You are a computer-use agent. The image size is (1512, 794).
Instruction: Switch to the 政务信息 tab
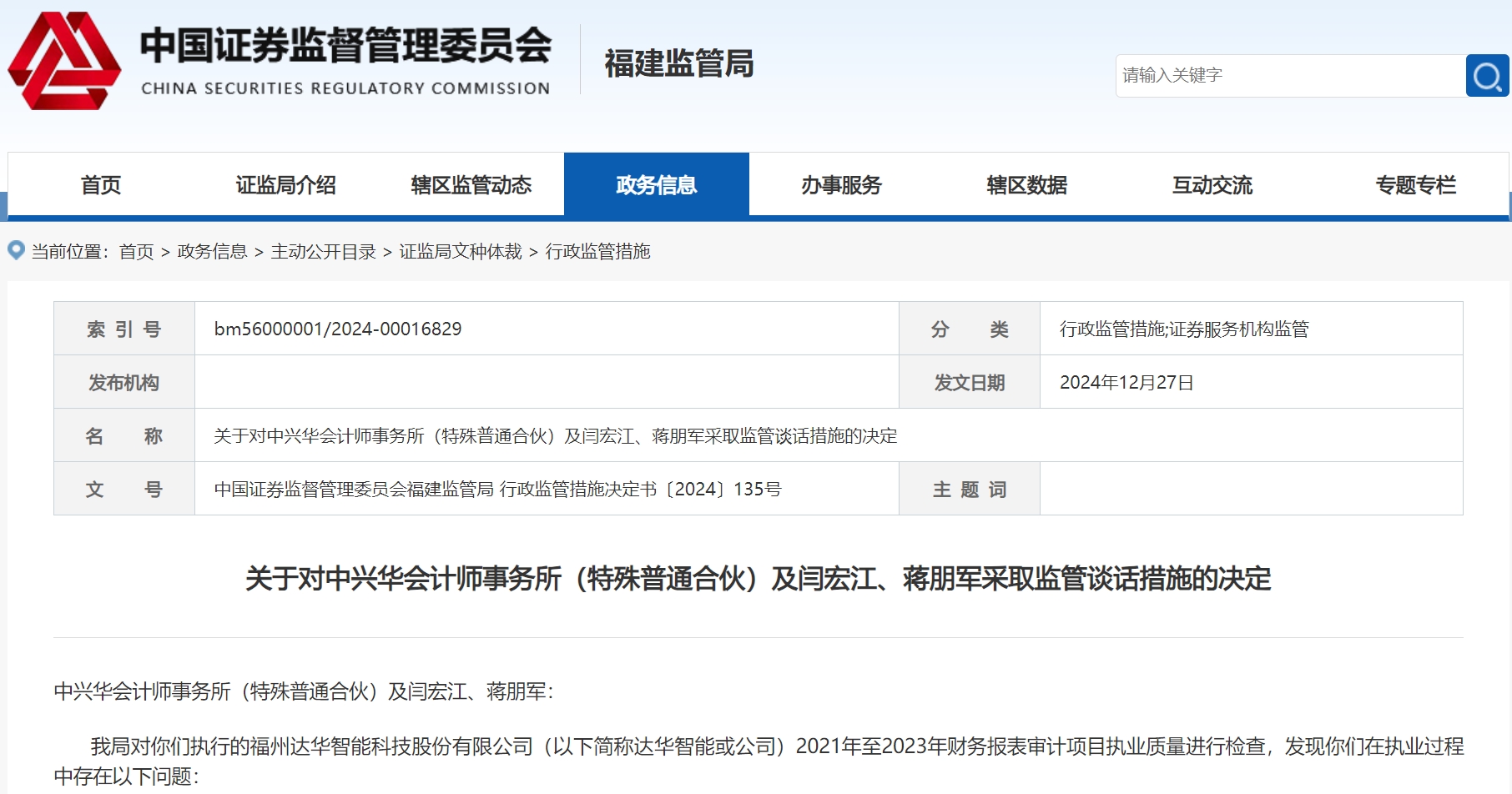click(658, 185)
